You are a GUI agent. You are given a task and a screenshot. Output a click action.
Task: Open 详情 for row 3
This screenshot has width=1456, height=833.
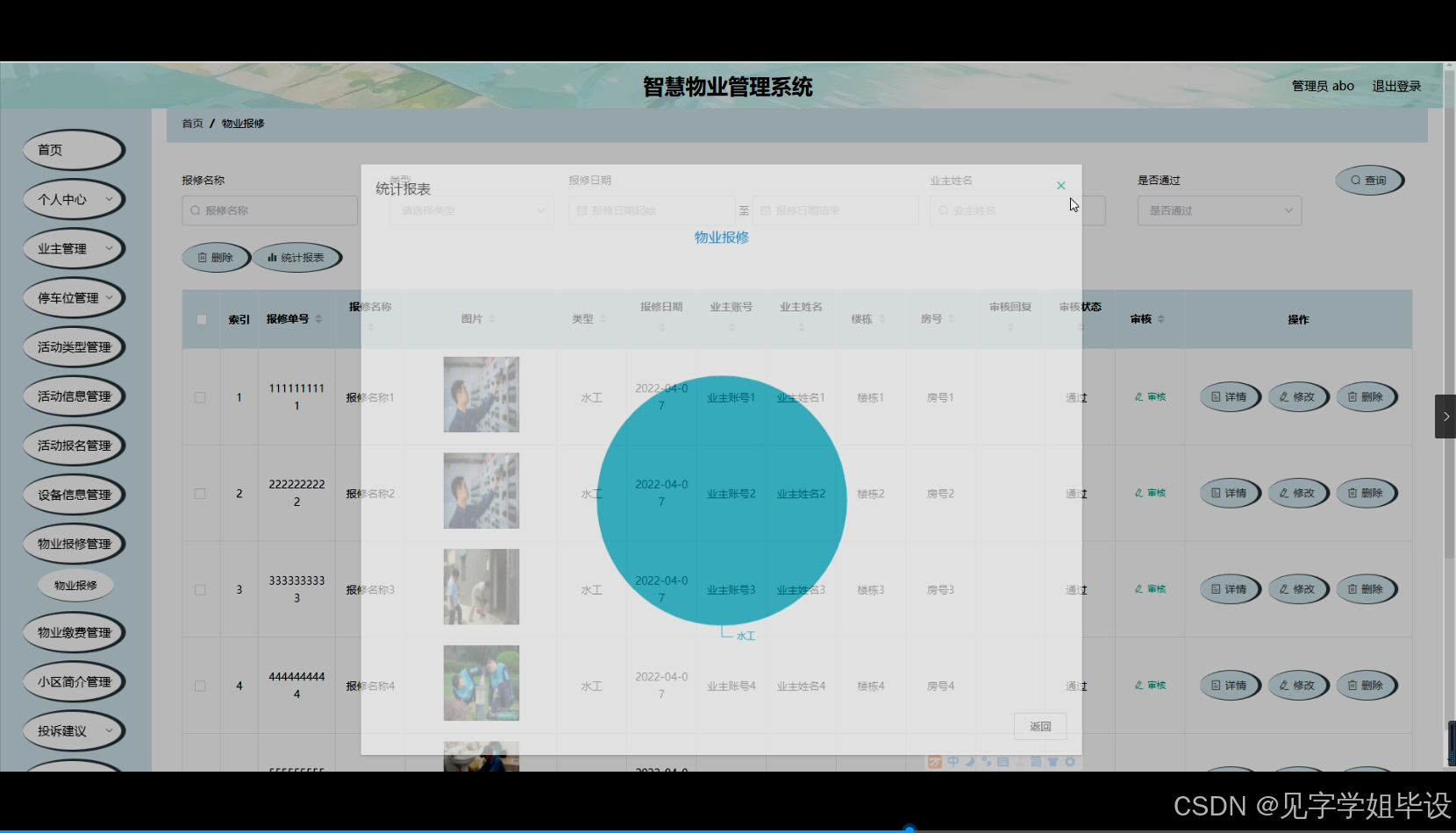(1230, 589)
